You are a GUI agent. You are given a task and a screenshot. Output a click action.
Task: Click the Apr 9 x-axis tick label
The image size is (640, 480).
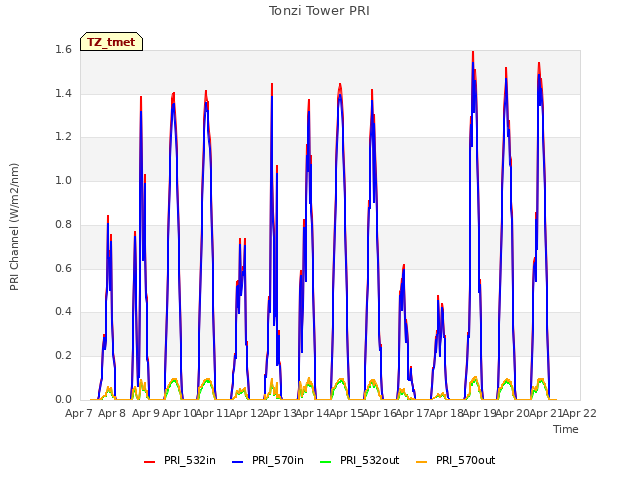pyautogui.click(x=146, y=413)
